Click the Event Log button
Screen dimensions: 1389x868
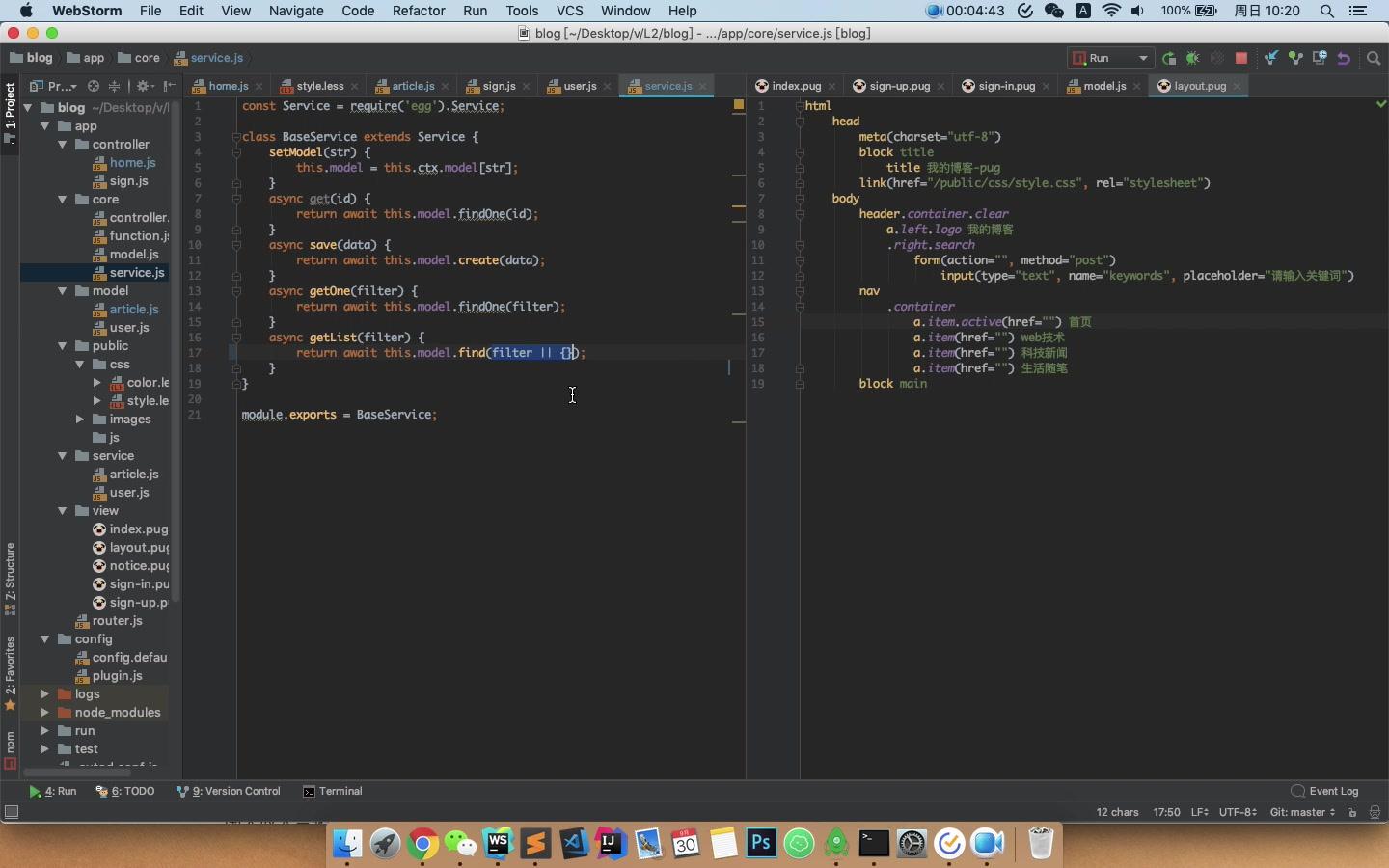[x=1324, y=791]
